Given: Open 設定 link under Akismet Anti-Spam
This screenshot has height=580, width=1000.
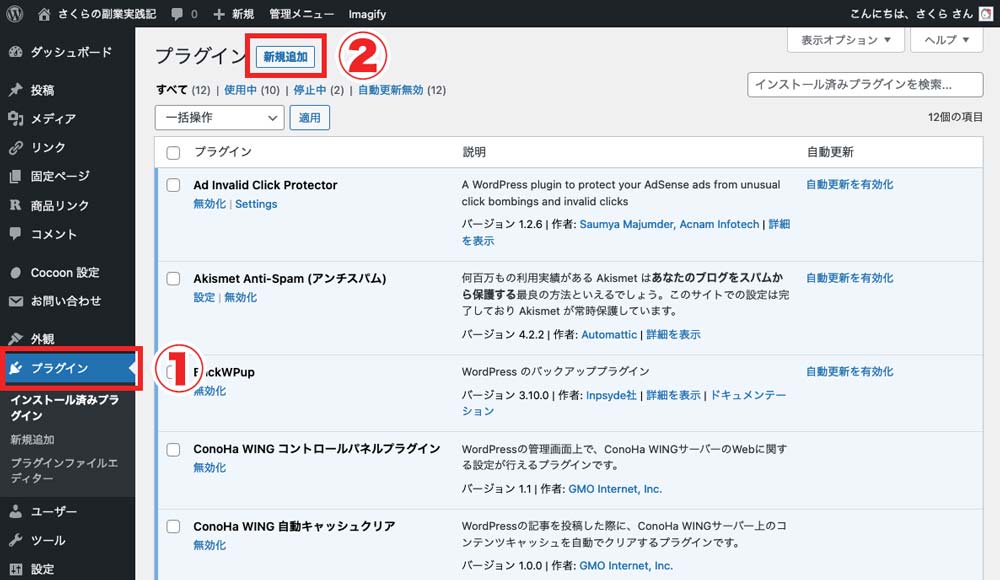Looking at the screenshot, I should click(x=204, y=297).
